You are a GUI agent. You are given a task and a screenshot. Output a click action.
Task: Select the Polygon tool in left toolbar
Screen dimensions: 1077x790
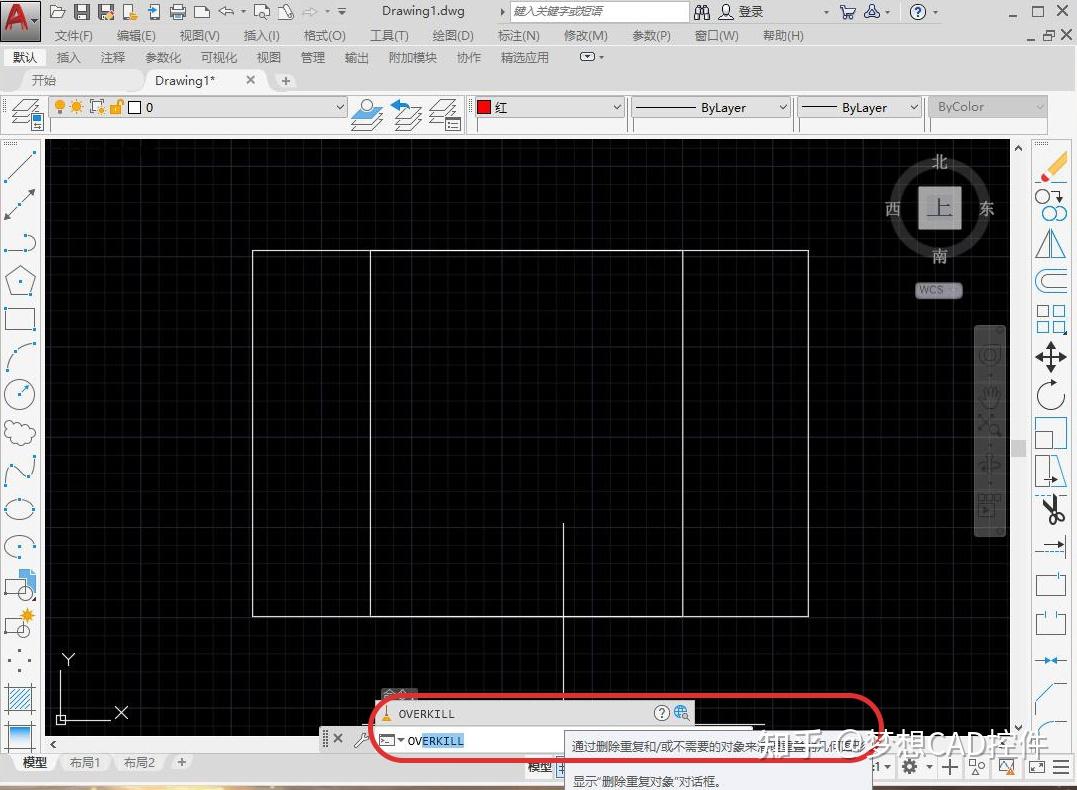click(x=20, y=281)
